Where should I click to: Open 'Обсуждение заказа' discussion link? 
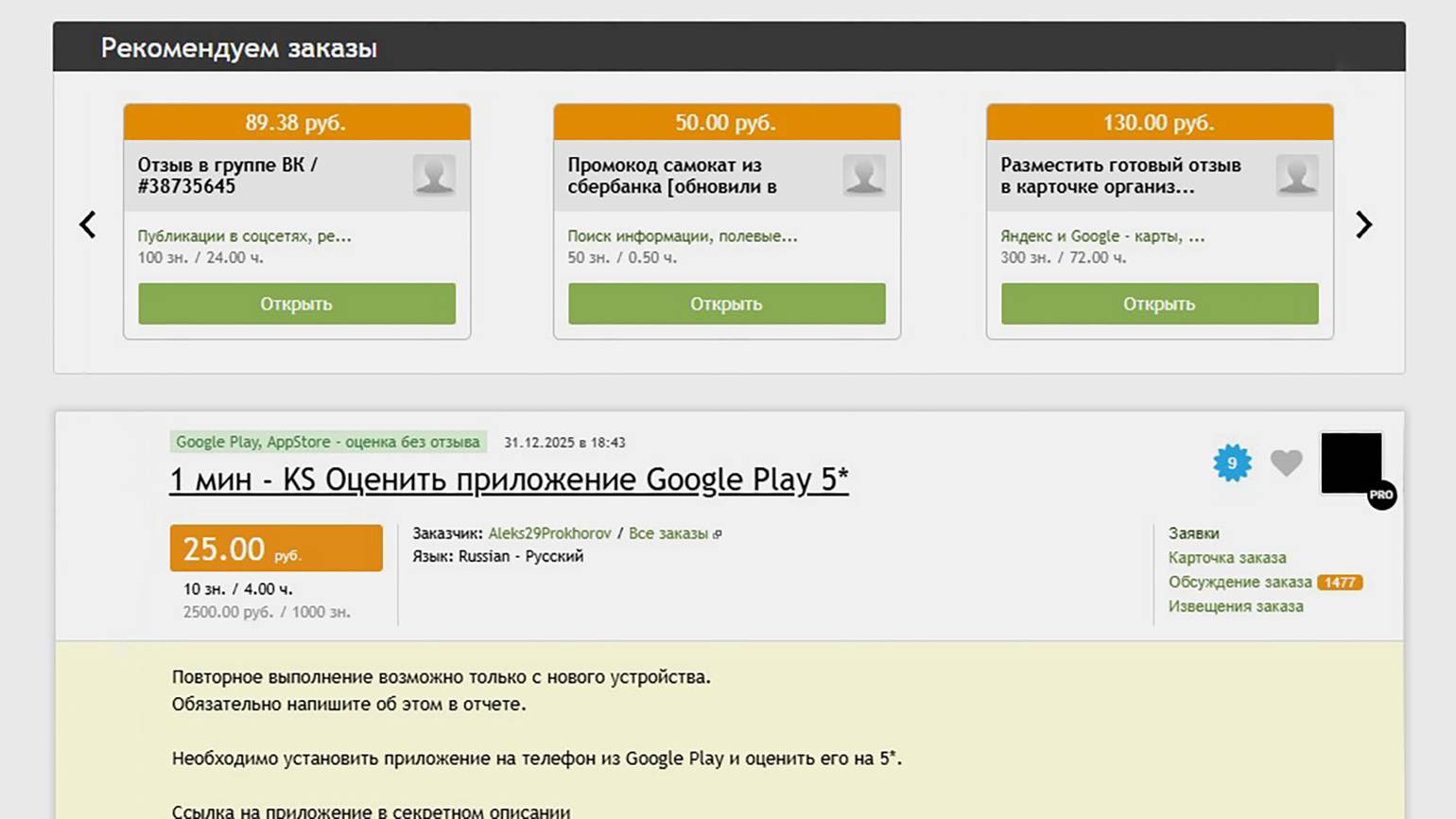click(1239, 583)
